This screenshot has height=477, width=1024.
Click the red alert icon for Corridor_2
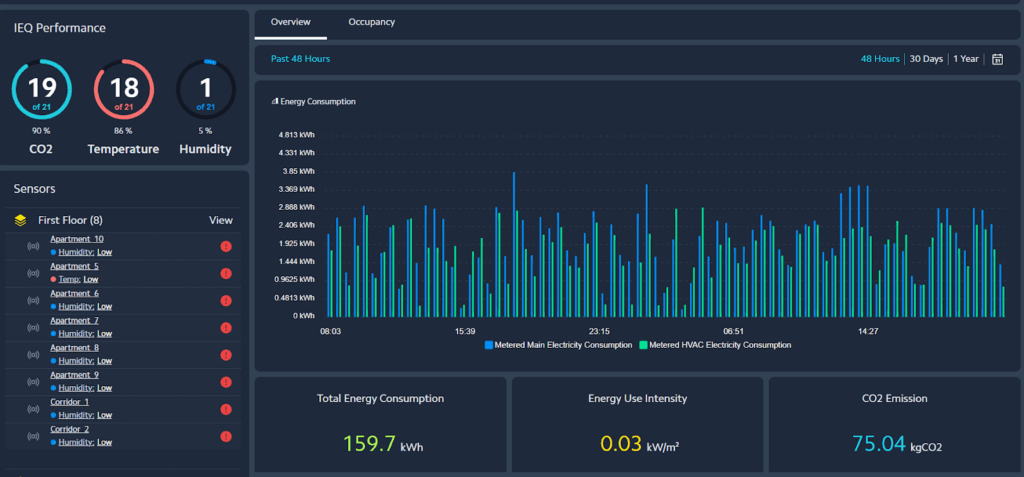point(226,436)
